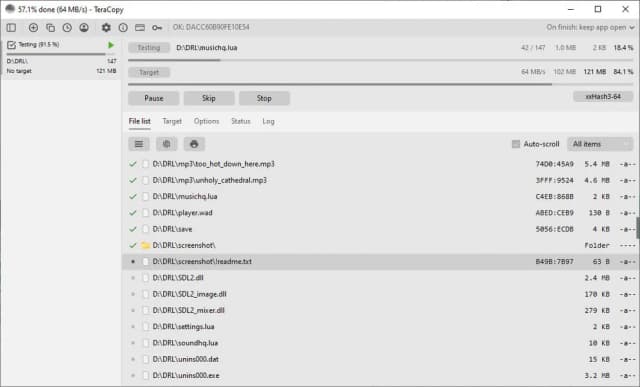Click the xxHash3-64 algorithm selector
Viewport: 640px width, 387px height.
point(603,97)
